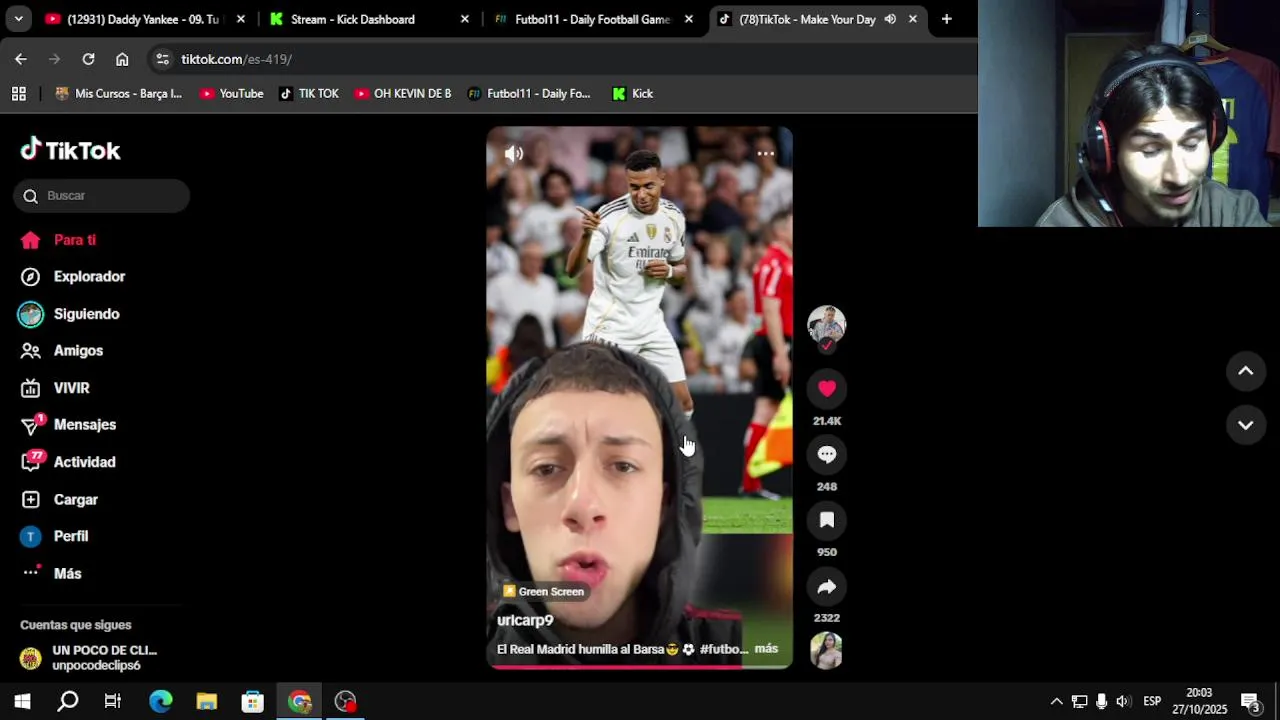1280x720 pixels.
Task: Expand caption with más link
Action: coord(766,649)
